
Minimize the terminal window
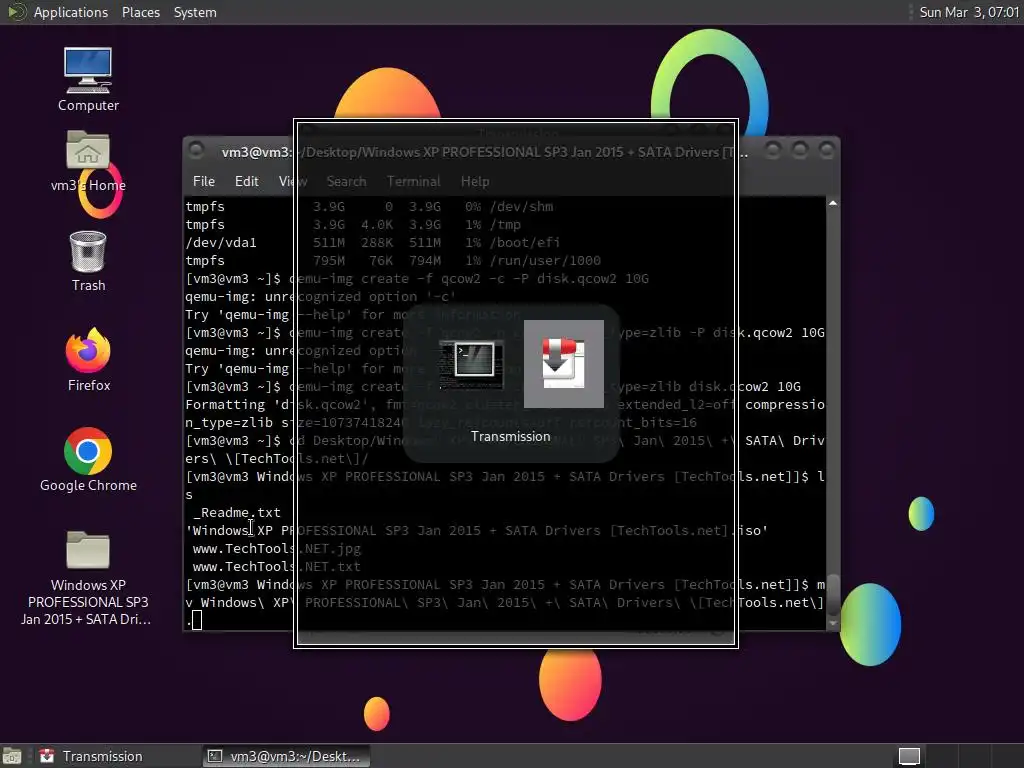click(x=773, y=151)
